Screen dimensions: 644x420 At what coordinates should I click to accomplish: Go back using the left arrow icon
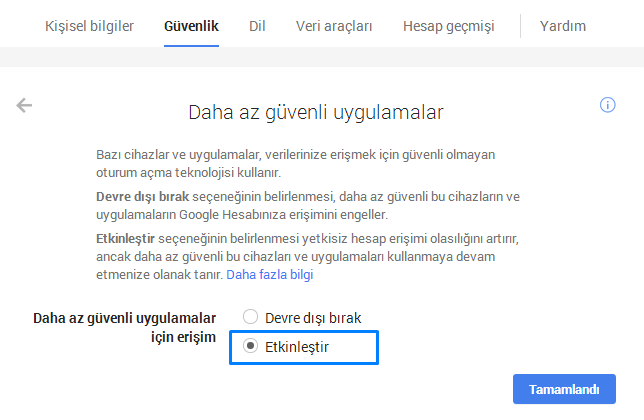click(25, 105)
